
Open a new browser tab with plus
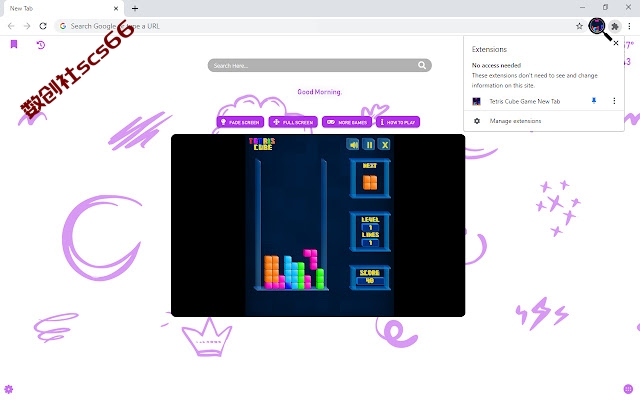135,8
